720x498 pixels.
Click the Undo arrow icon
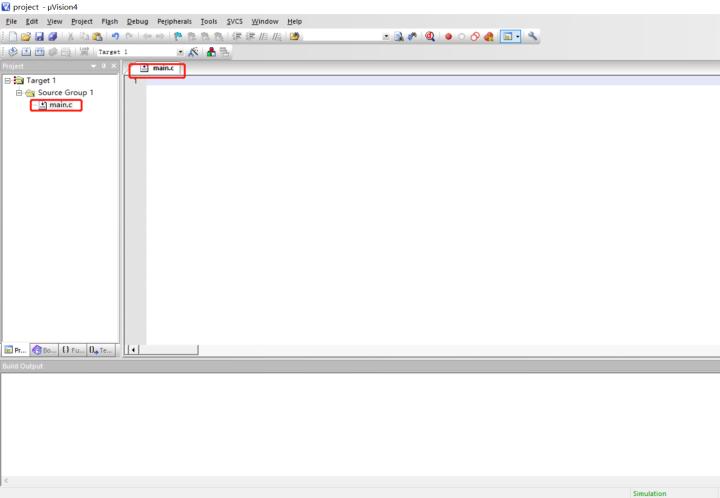pyautogui.click(x=116, y=36)
